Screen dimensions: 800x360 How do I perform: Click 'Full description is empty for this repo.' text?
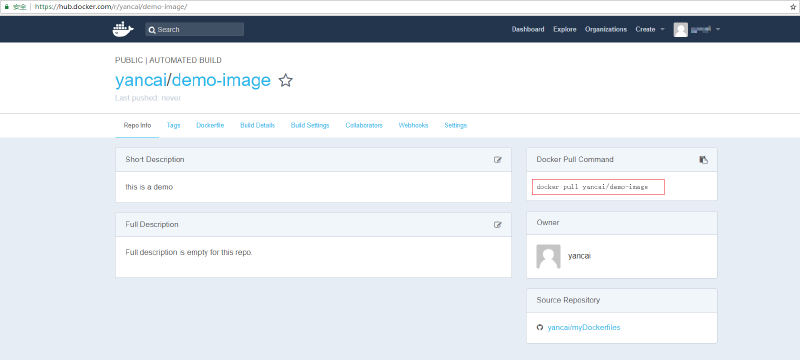[189, 252]
